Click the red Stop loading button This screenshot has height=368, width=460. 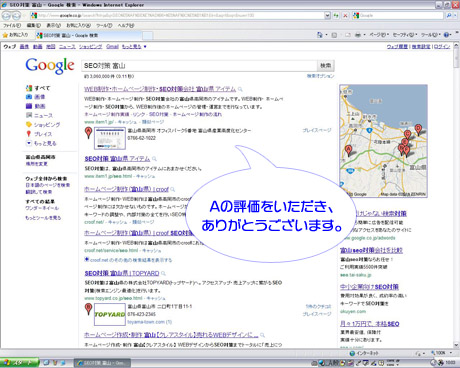click(345, 15)
